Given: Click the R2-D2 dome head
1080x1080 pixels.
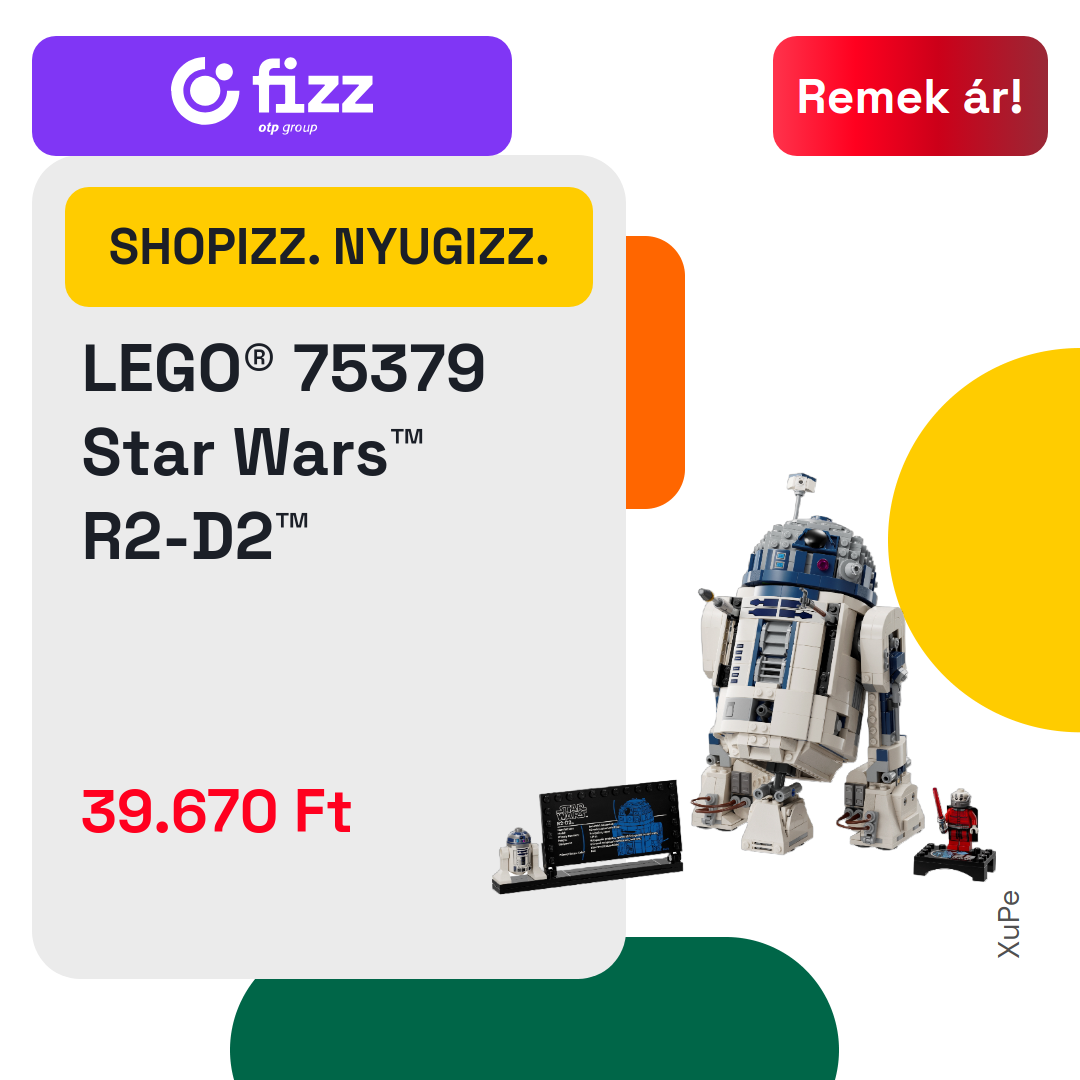Looking at the screenshot, I should [811, 554].
